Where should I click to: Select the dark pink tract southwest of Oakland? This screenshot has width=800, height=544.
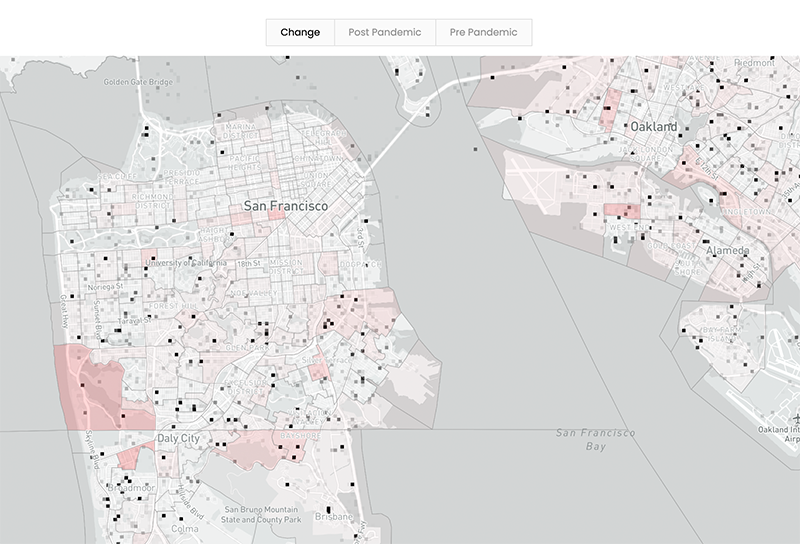click(621, 211)
